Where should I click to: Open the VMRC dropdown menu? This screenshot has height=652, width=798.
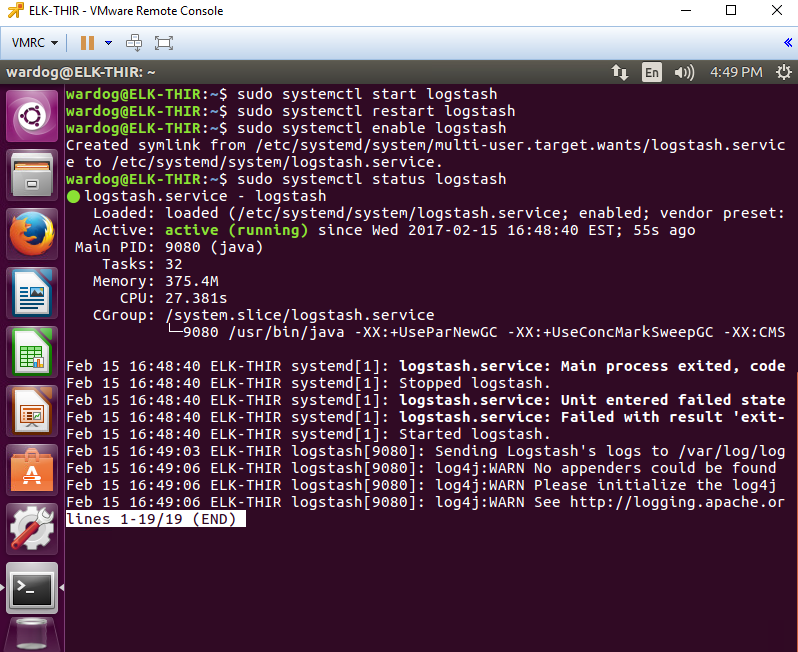click(34, 43)
